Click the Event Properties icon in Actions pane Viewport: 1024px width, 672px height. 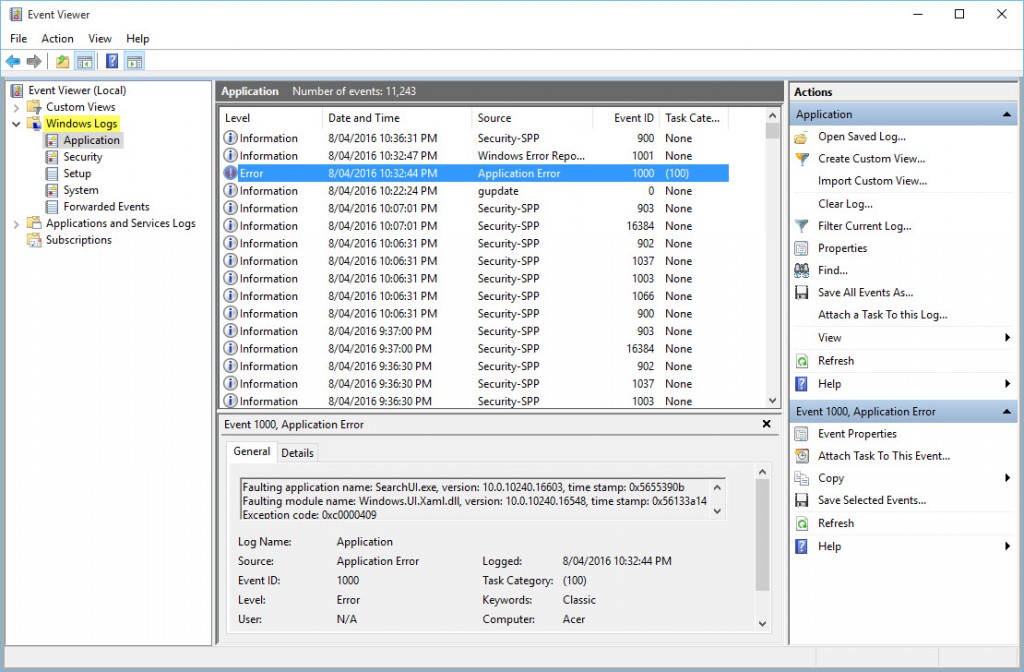click(x=800, y=433)
